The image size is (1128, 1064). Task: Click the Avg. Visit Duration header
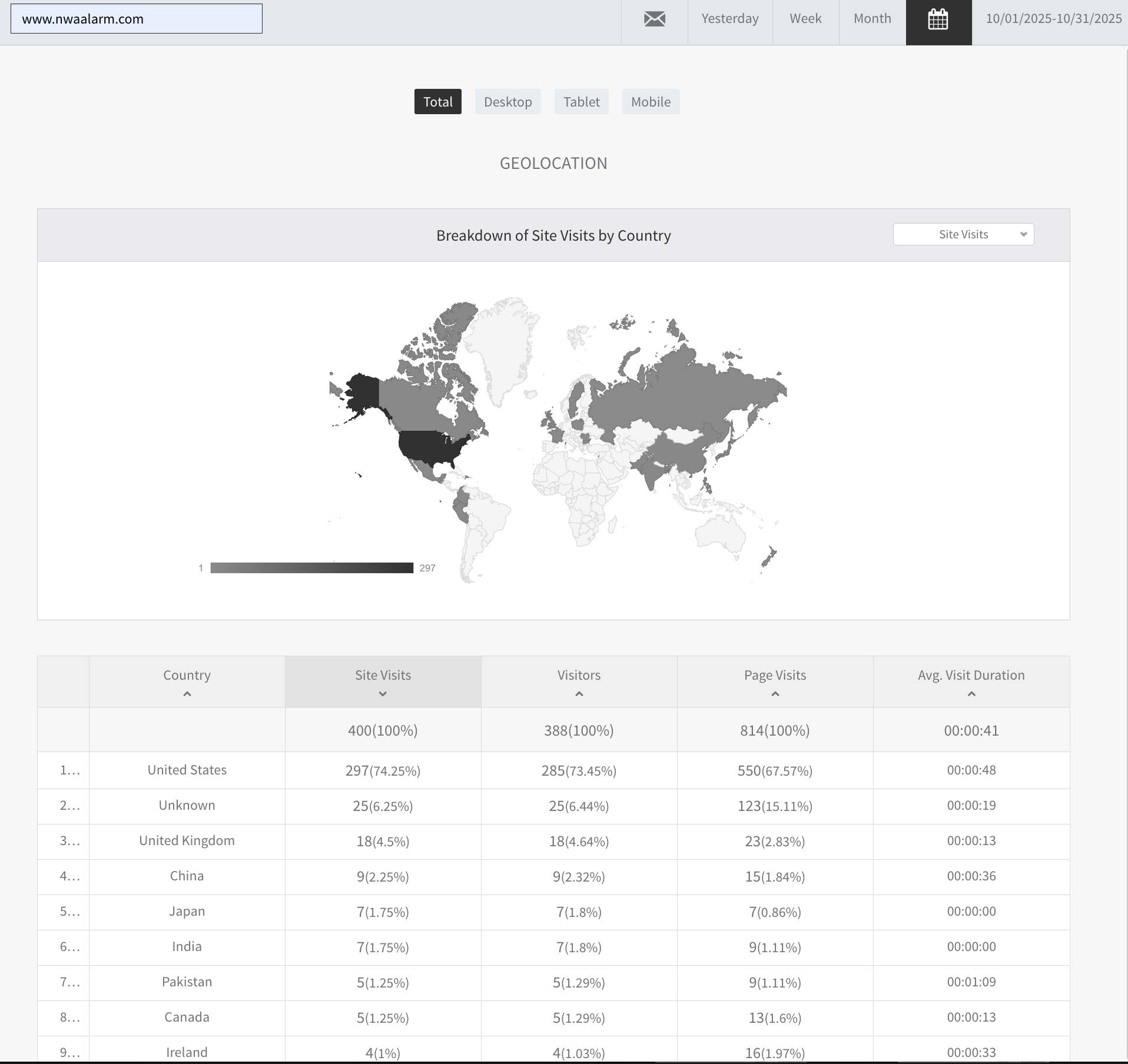coord(971,682)
